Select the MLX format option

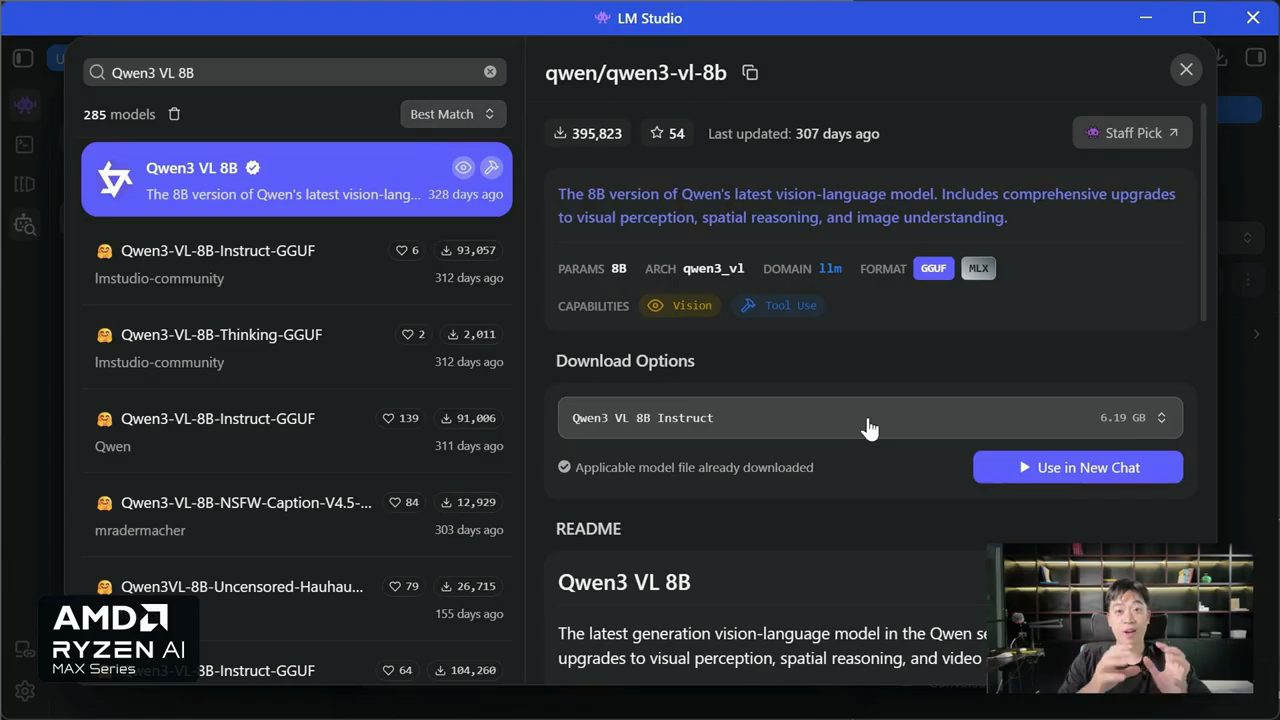point(978,268)
